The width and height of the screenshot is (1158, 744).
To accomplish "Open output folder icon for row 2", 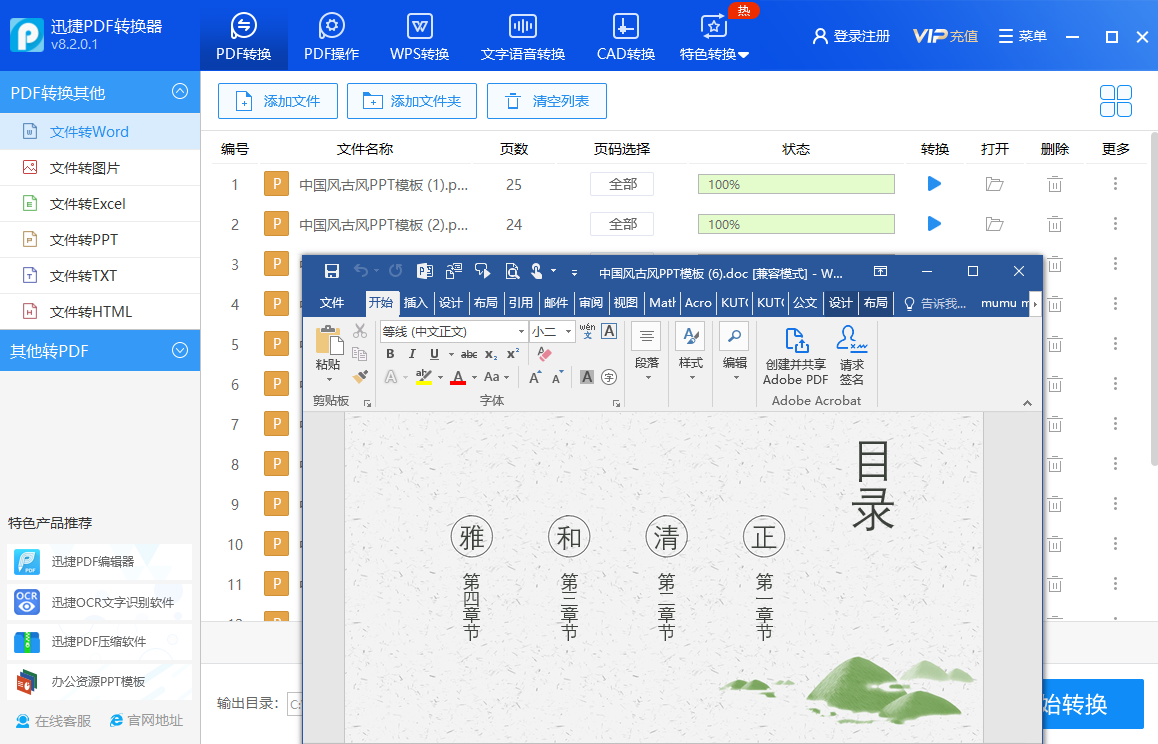I will tap(995, 224).
